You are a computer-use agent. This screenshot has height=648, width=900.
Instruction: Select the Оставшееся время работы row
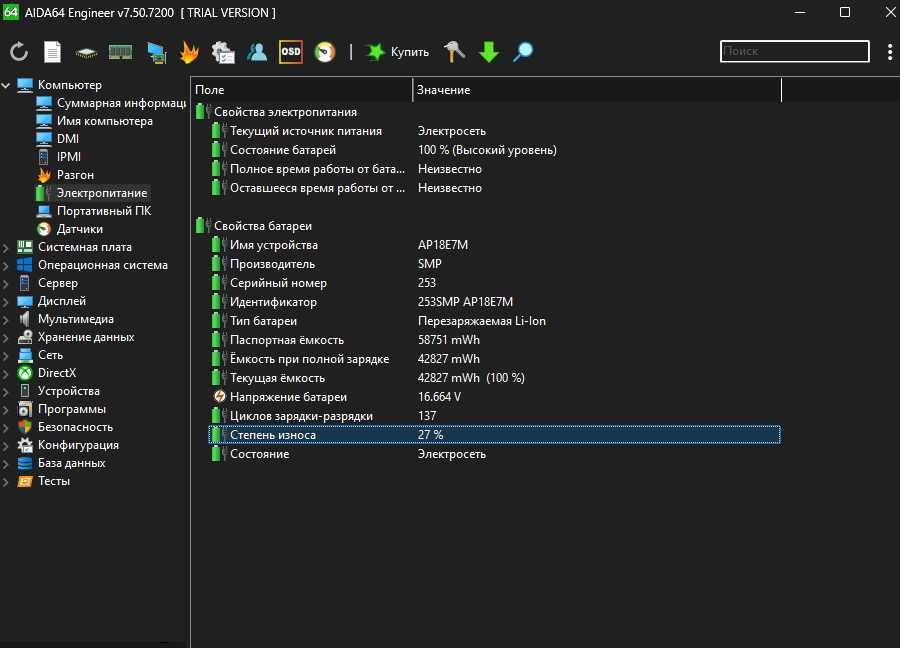click(x=494, y=188)
